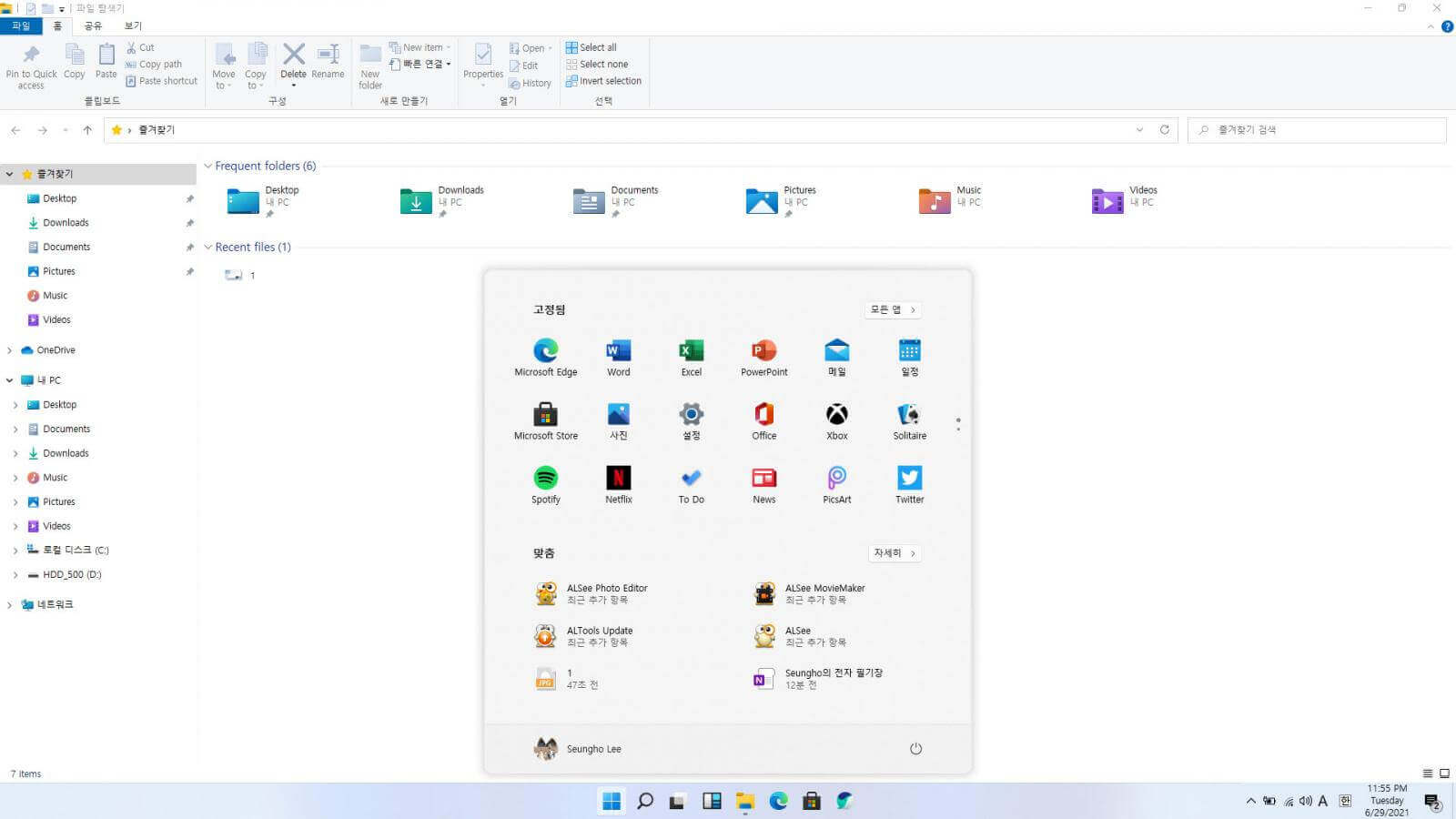Open the 파일 (File) tab

(21, 25)
